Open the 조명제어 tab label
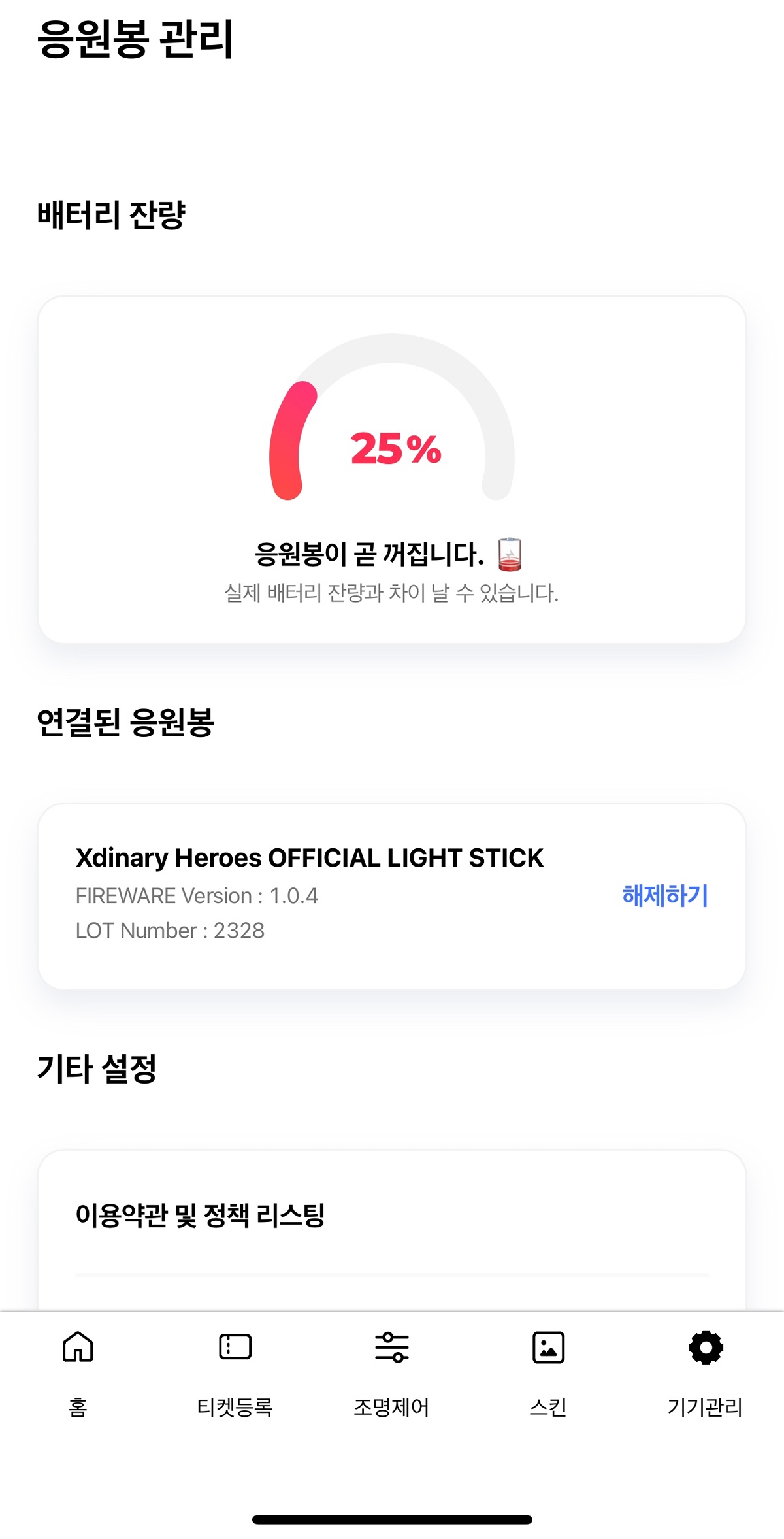 (x=392, y=1407)
